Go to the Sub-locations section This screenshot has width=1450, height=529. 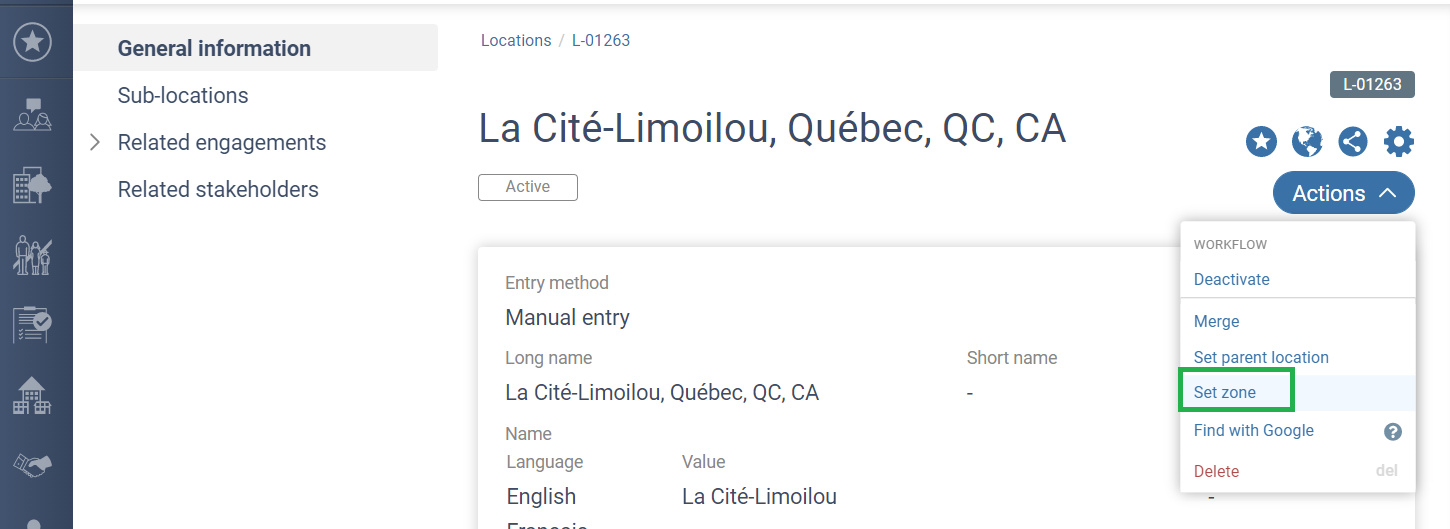(183, 95)
